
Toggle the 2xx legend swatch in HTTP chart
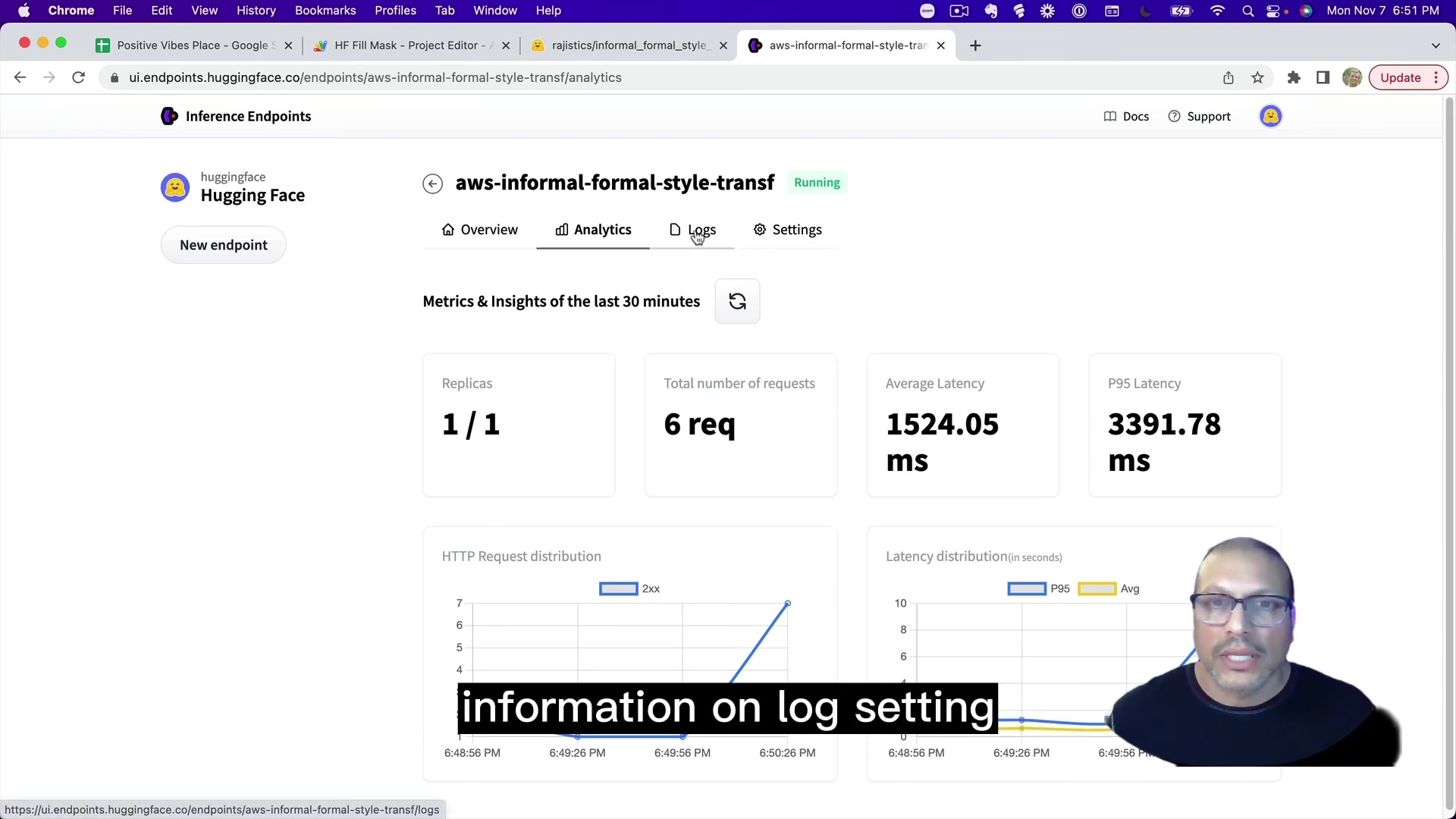coord(618,589)
